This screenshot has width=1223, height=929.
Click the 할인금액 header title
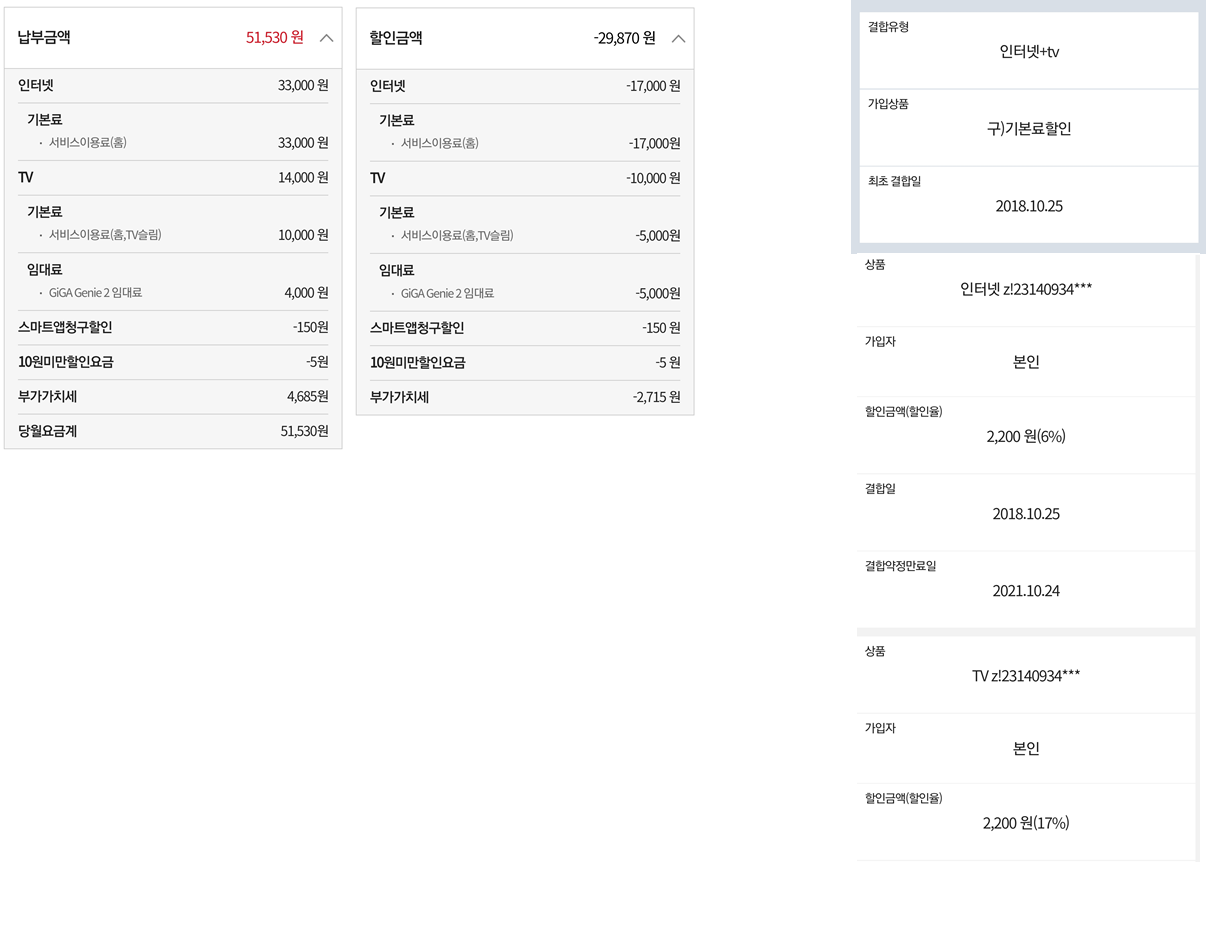[396, 38]
